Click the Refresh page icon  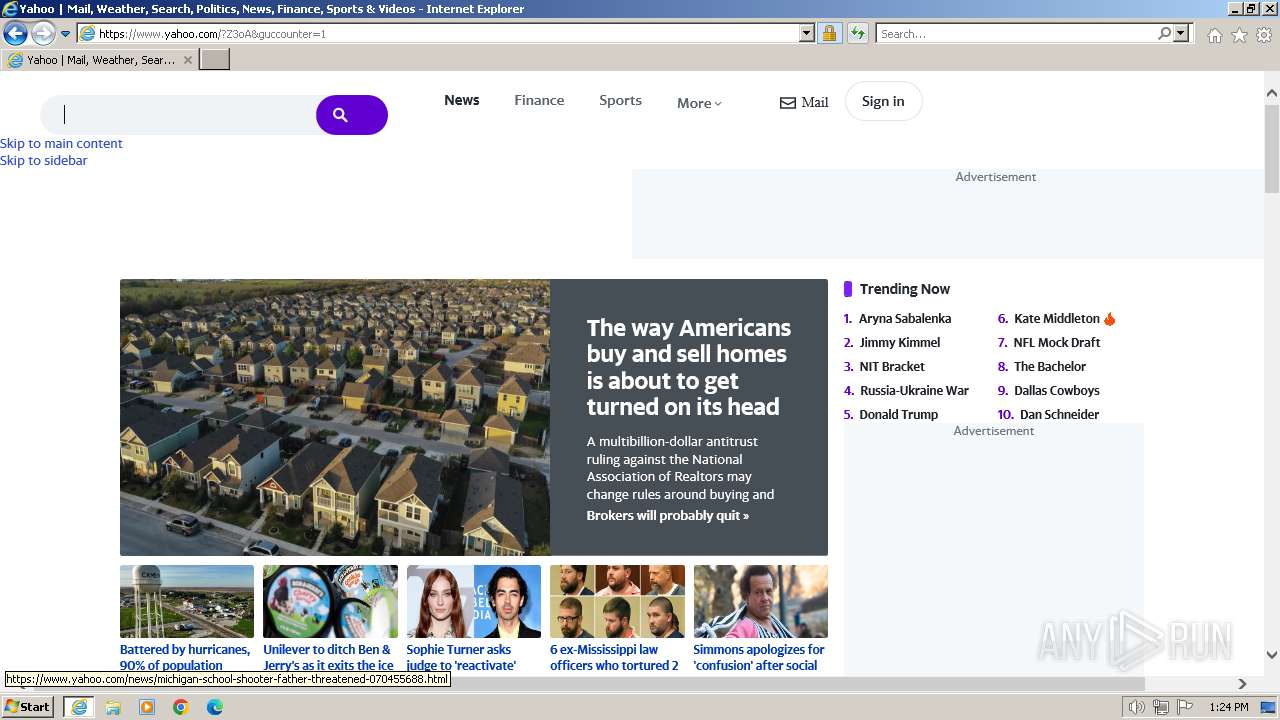click(x=858, y=34)
